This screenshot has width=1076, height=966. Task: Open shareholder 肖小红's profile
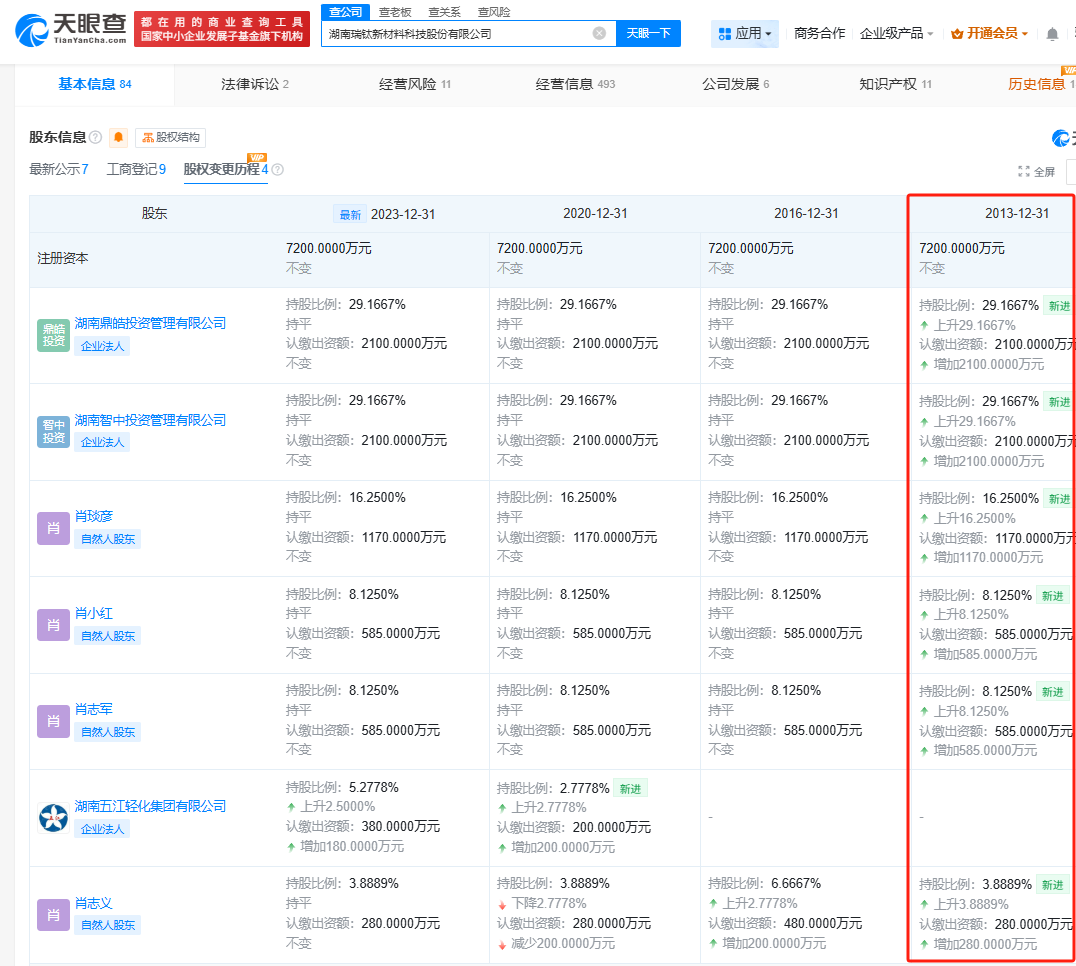point(94,613)
